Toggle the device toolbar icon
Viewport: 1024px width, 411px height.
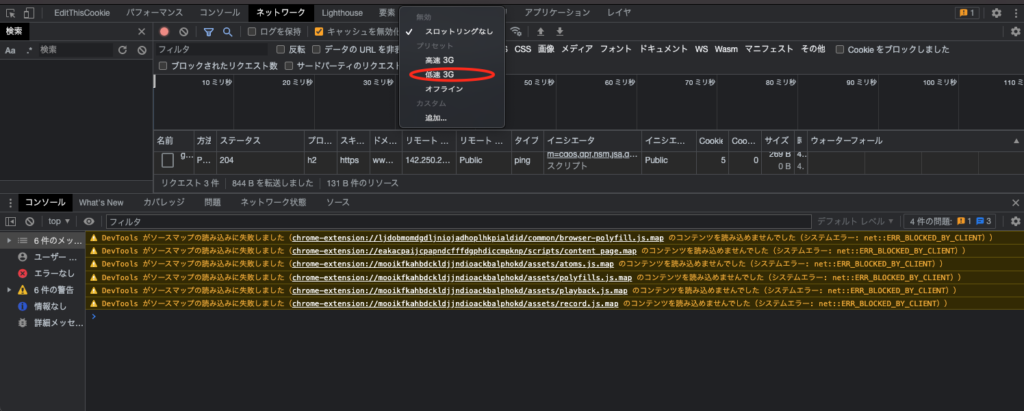tap(30, 13)
